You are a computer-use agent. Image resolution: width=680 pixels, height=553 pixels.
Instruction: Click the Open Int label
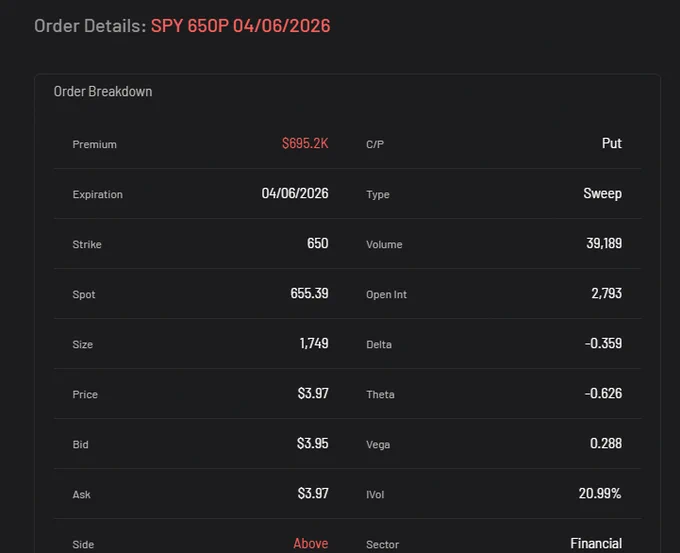[x=386, y=294]
